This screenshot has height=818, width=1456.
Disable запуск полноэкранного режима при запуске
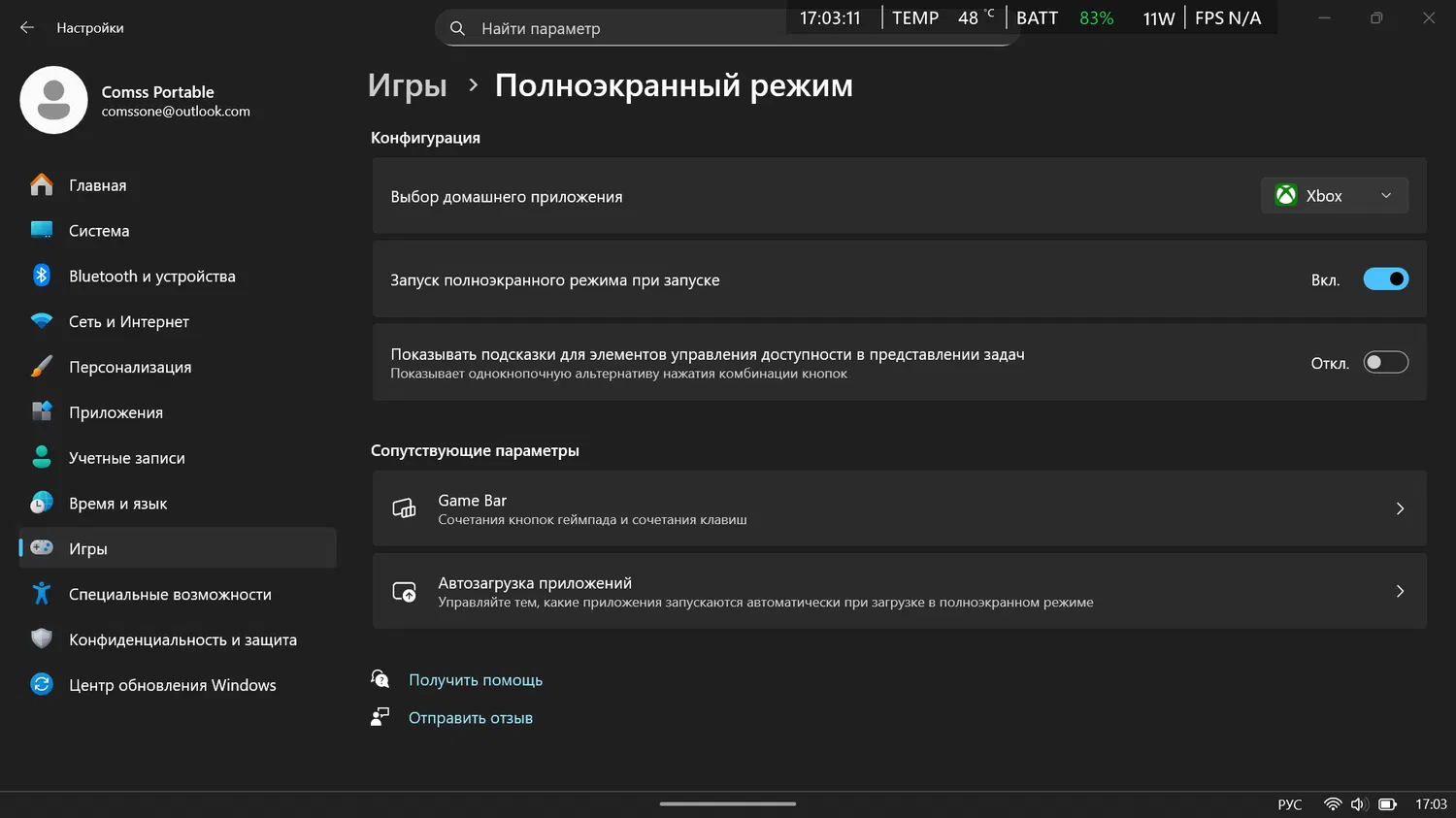pyautogui.click(x=1386, y=278)
